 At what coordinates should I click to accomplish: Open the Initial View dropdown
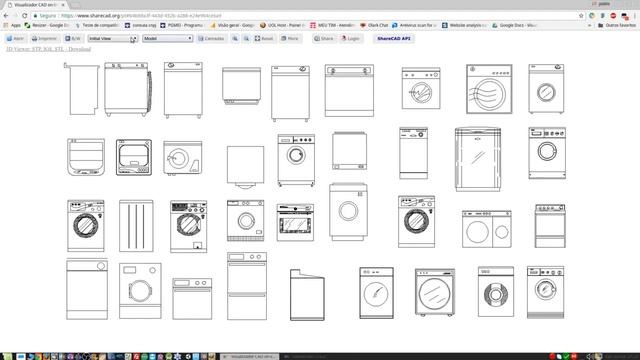coord(113,38)
